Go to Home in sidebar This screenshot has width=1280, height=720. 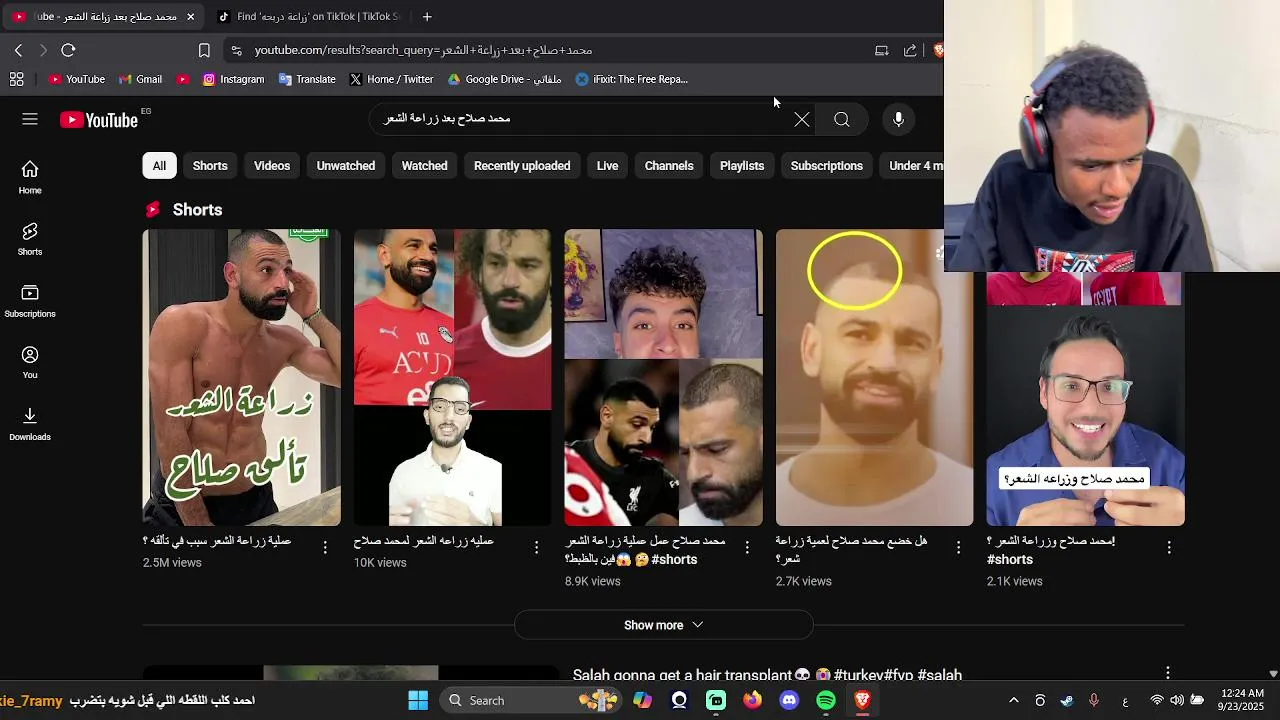click(30, 177)
